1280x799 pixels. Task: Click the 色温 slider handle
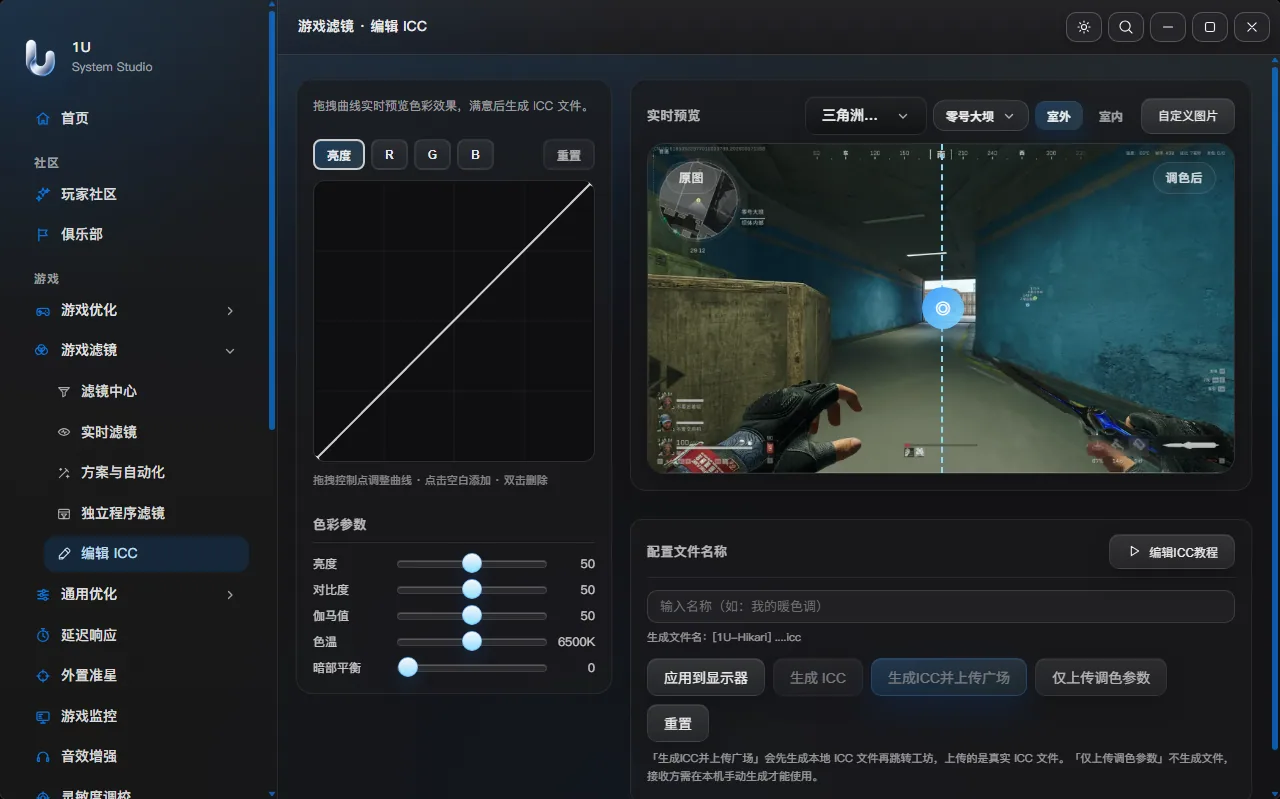coord(472,641)
